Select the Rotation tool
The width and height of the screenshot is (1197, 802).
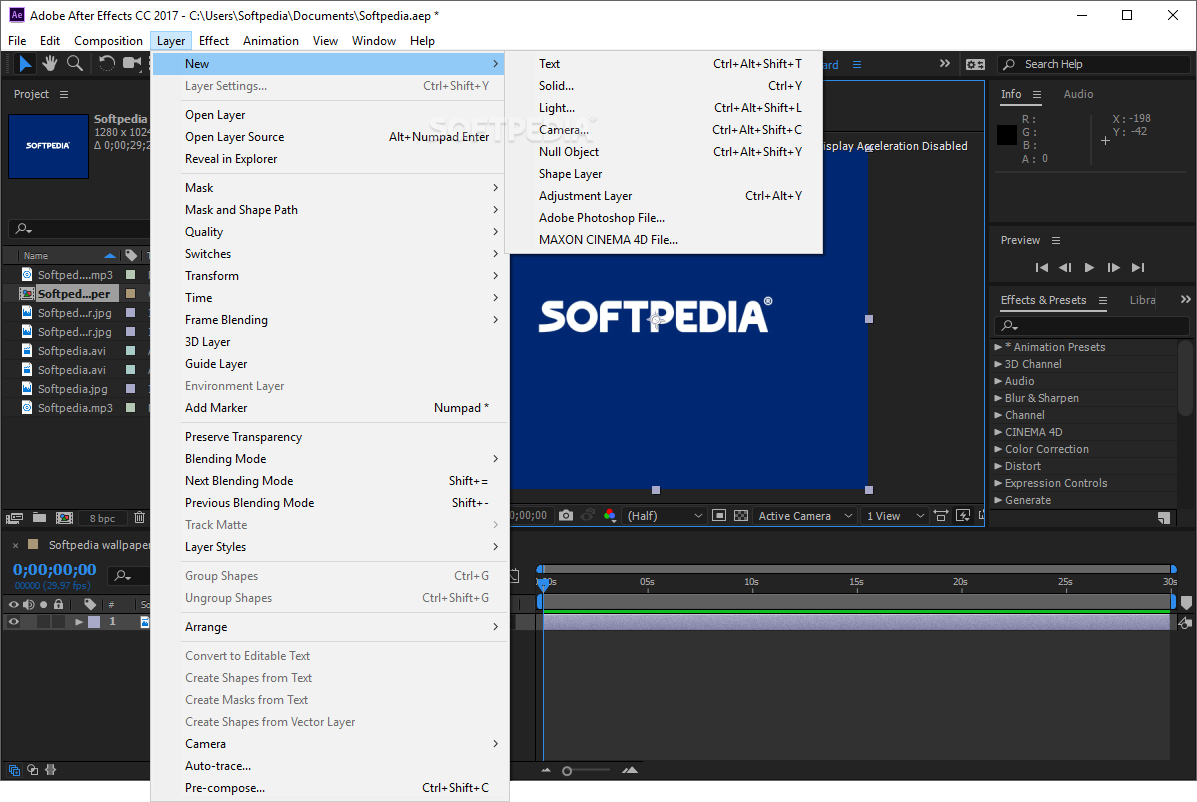point(106,63)
